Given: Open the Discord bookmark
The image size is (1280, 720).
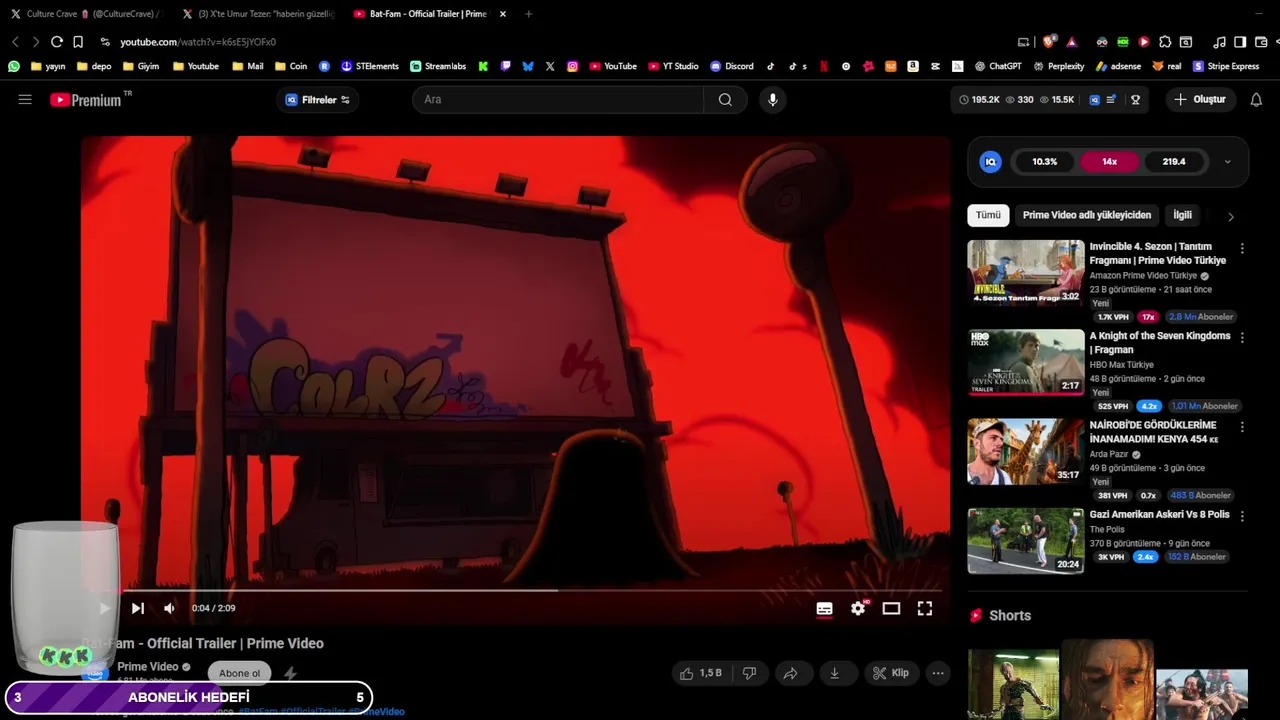Looking at the screenshot, I should 732,66.
